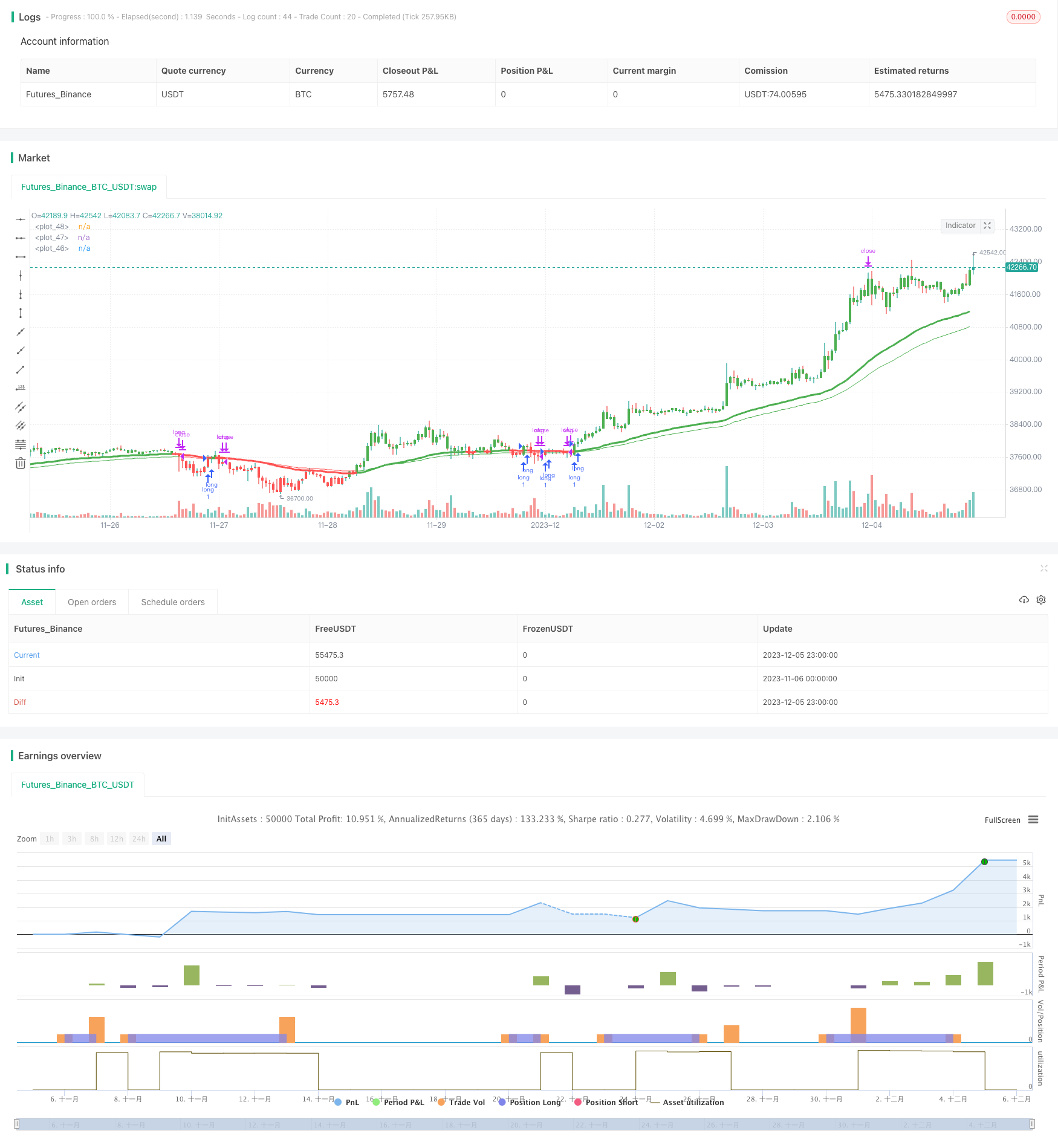The height and width of the screenshot is (1148, 1058).
Task: Pick the price line 123 tool
Action: (x=21, y=388)
